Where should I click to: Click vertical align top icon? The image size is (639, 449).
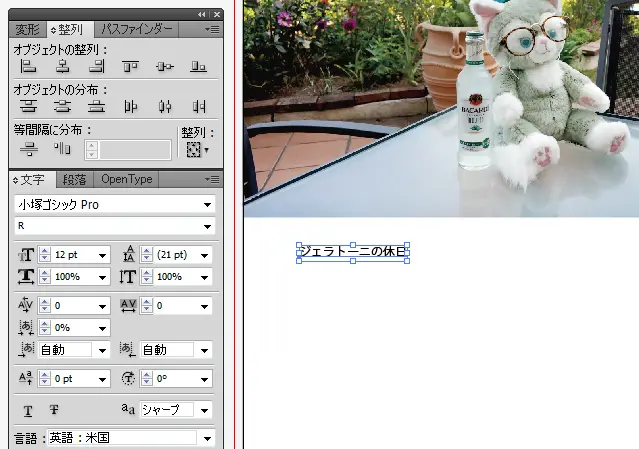pos(130,67)
